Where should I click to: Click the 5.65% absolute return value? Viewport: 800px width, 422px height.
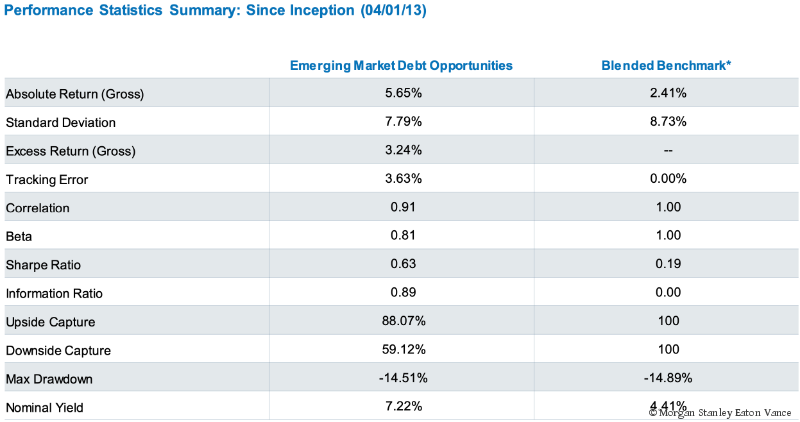click(401, 94)
